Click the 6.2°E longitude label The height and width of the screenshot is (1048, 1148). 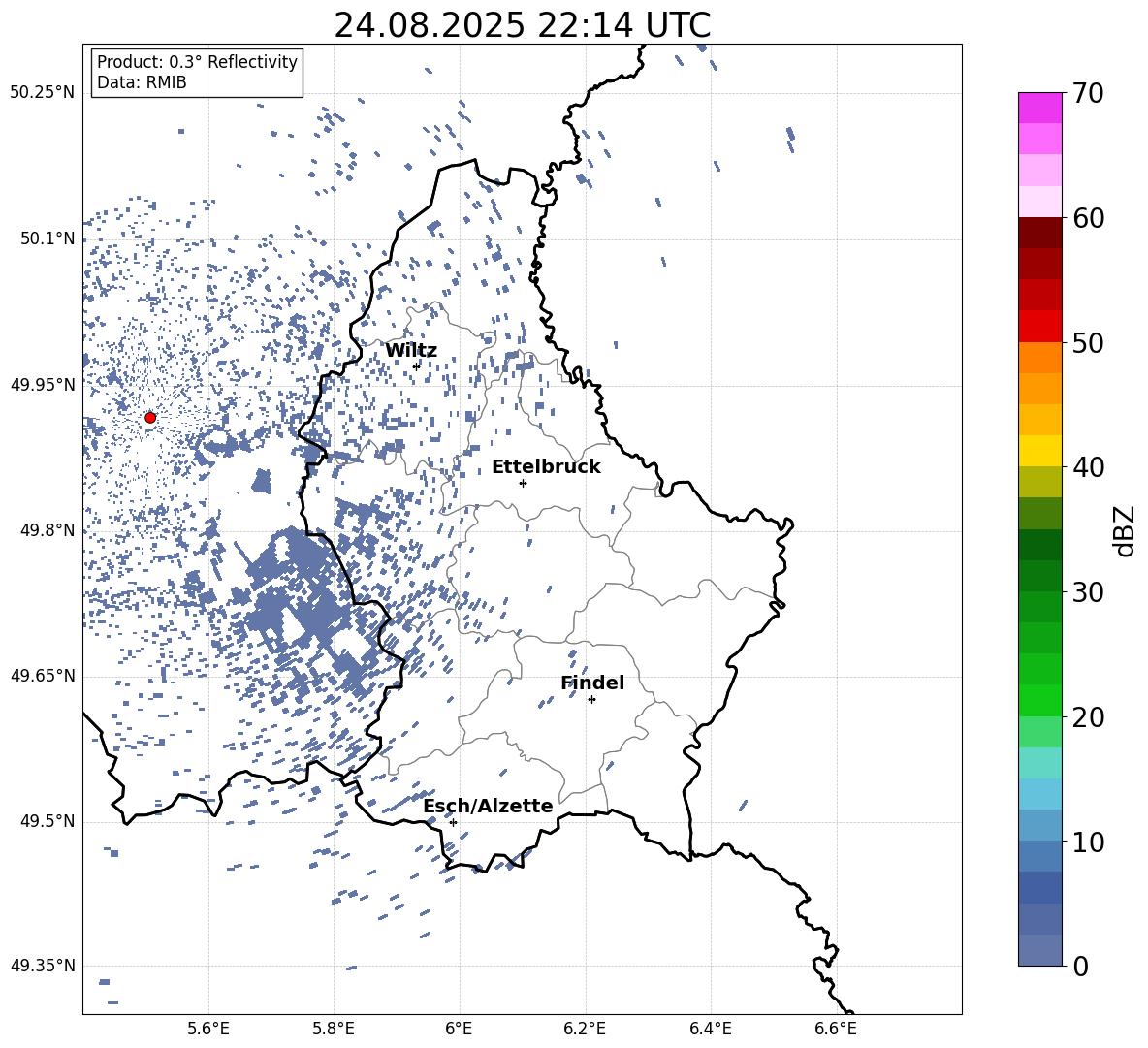[x=585, y=1029]
